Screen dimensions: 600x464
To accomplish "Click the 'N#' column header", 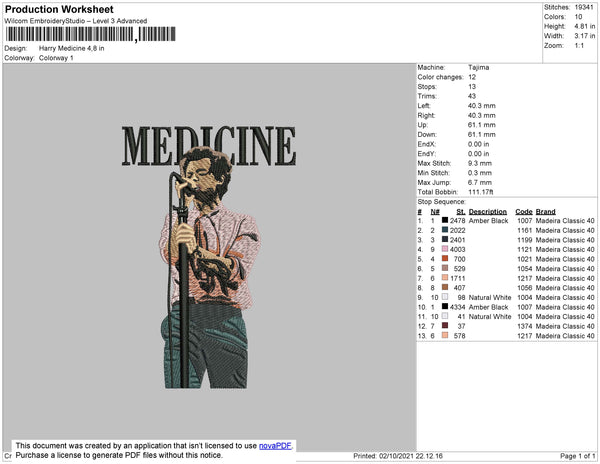I will tap(435, 212).
